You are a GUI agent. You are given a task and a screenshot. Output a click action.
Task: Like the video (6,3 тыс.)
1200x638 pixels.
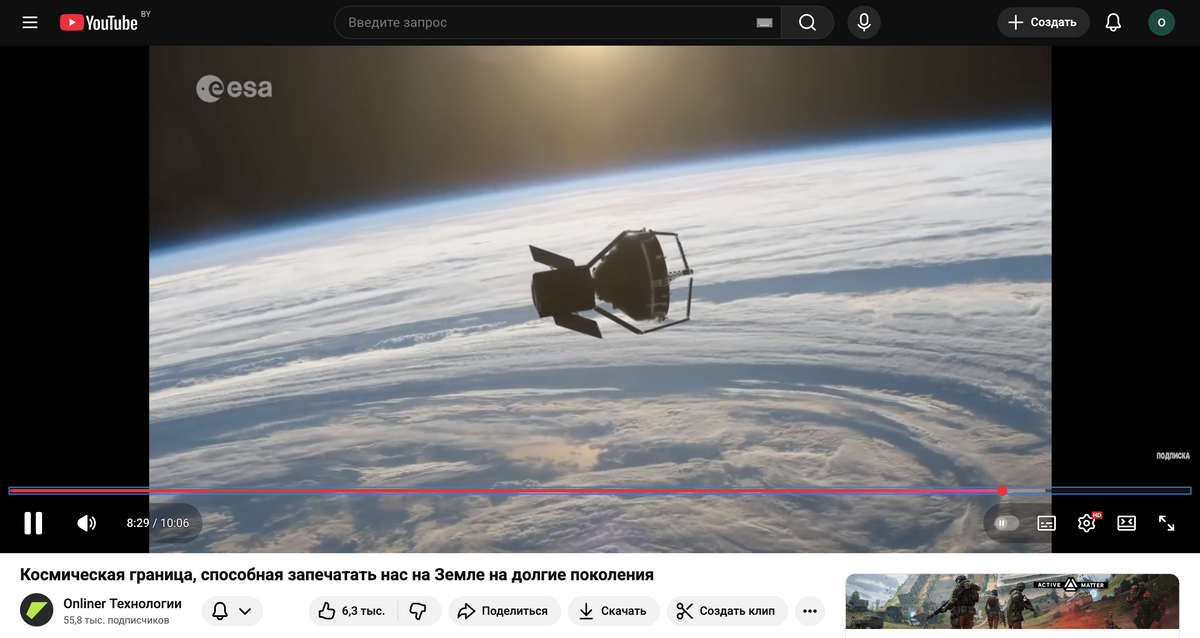(x=353, y=611)
